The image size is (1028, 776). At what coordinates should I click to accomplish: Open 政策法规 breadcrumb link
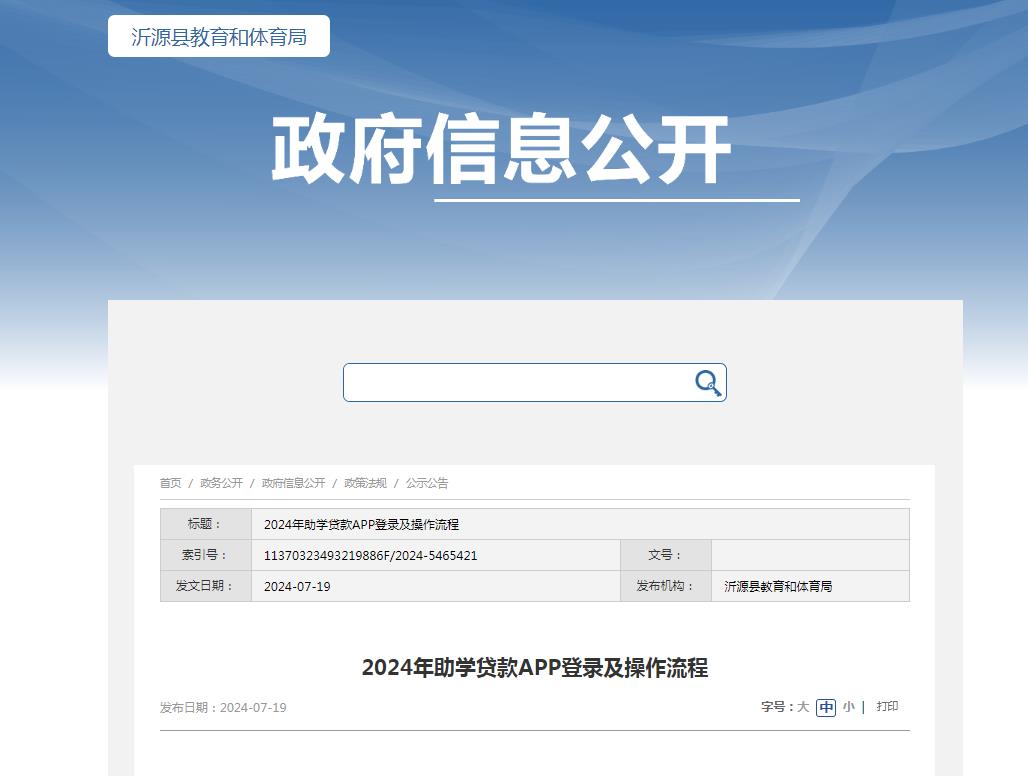(x=365, y=483)
